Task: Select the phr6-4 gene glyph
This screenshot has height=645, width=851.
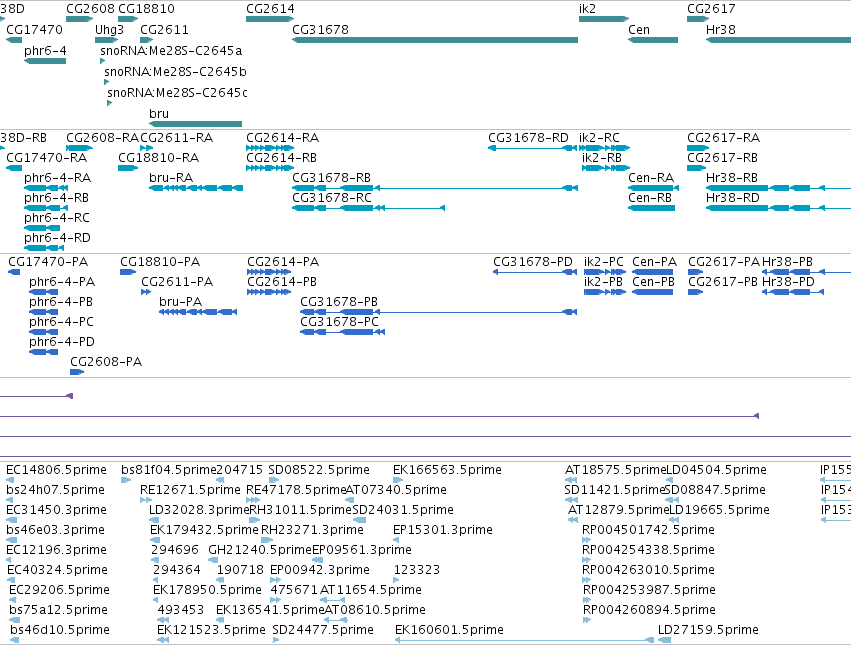Action: click(x=45, y=61)
